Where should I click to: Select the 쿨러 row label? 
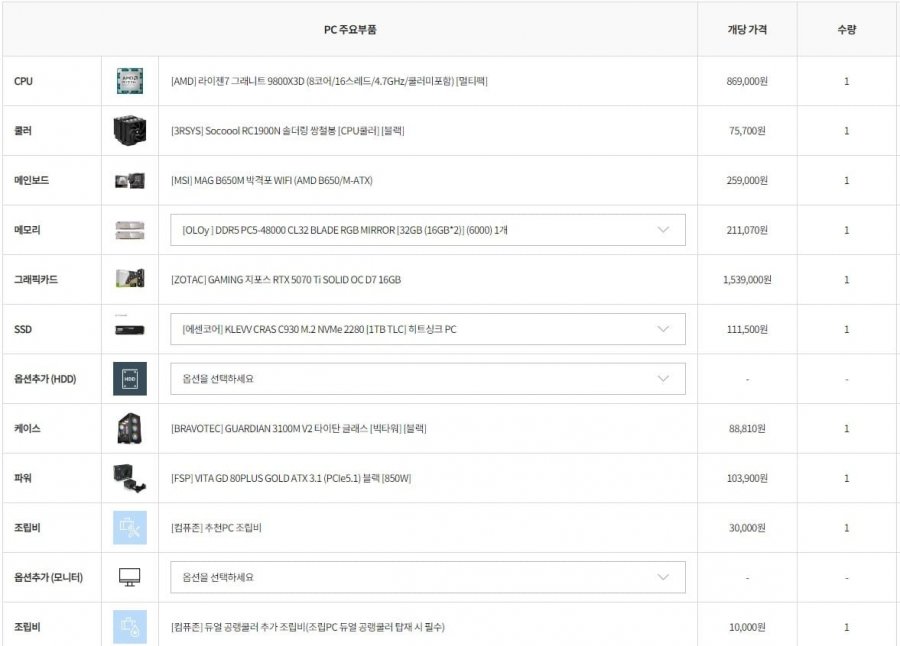coord(23,130)
